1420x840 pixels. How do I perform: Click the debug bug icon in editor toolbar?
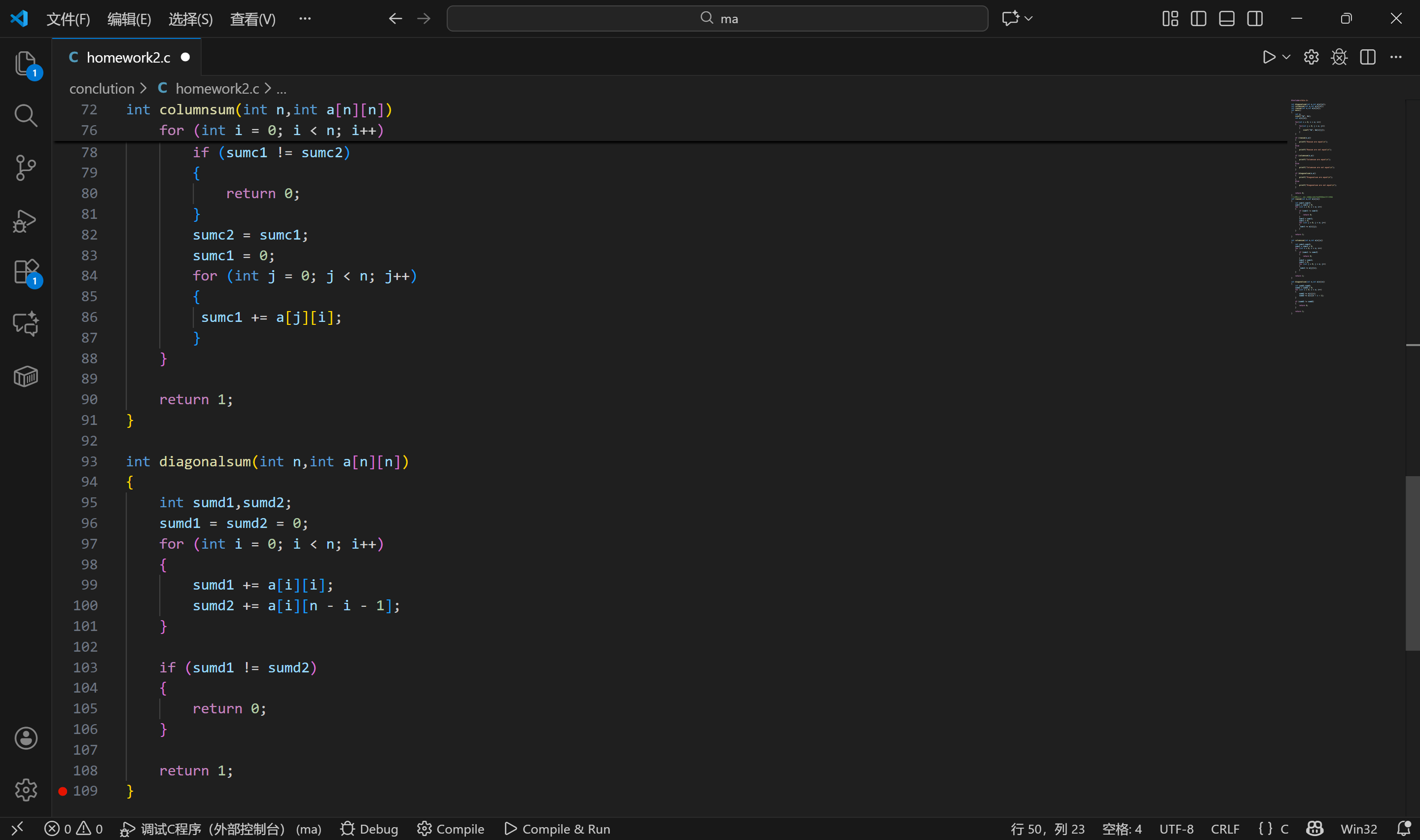pyautogui.click(x=1339, y=57)
